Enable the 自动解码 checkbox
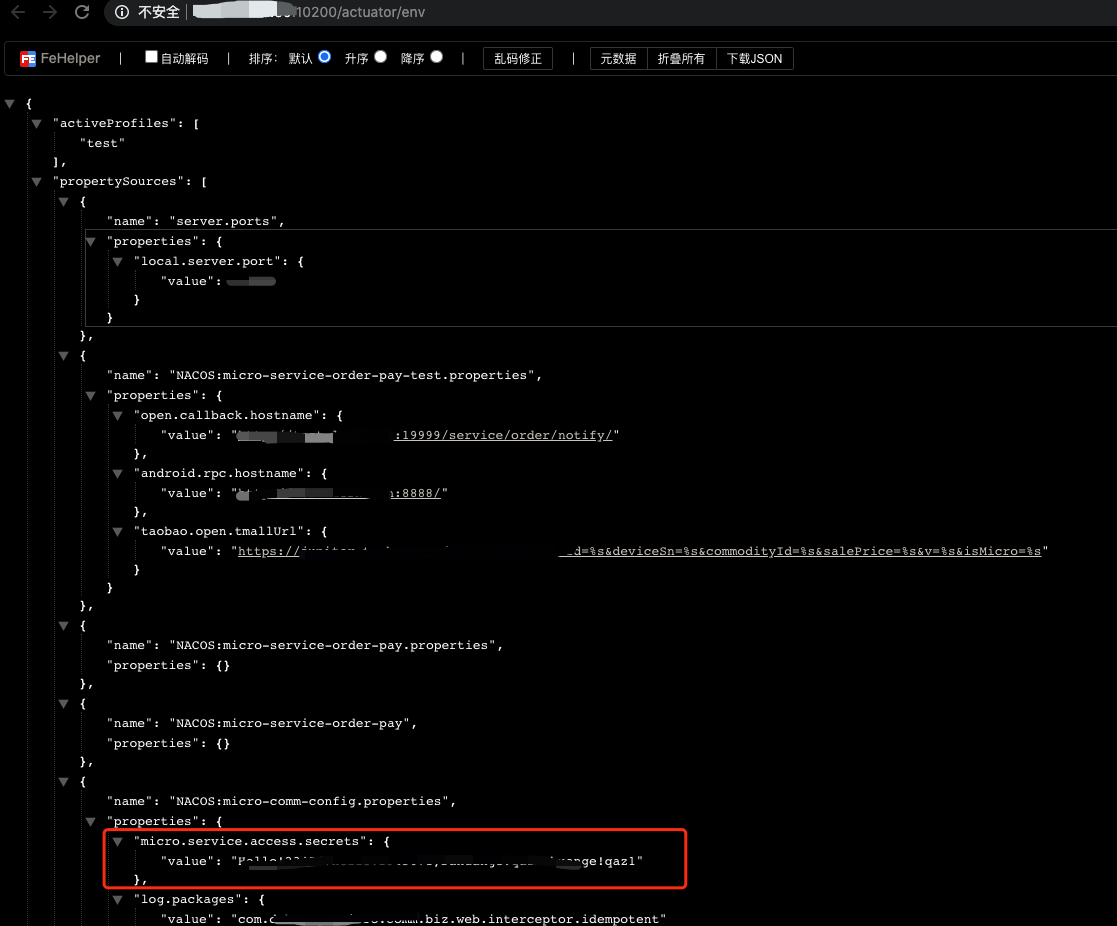The height and width of the screenshot is (926, 1117). pyautogui.click(x=151, y=57)
